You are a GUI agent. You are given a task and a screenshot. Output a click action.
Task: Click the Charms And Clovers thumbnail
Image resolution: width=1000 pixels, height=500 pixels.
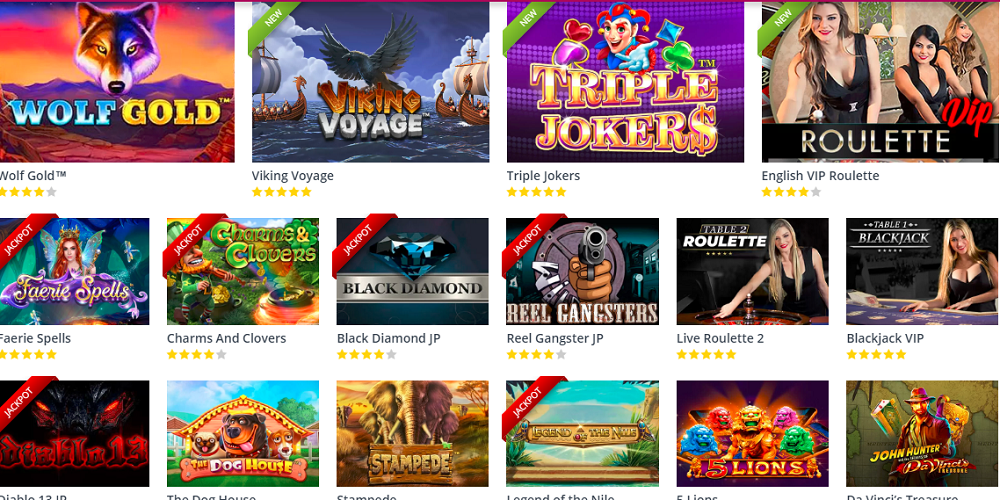(x=243, y=272)
